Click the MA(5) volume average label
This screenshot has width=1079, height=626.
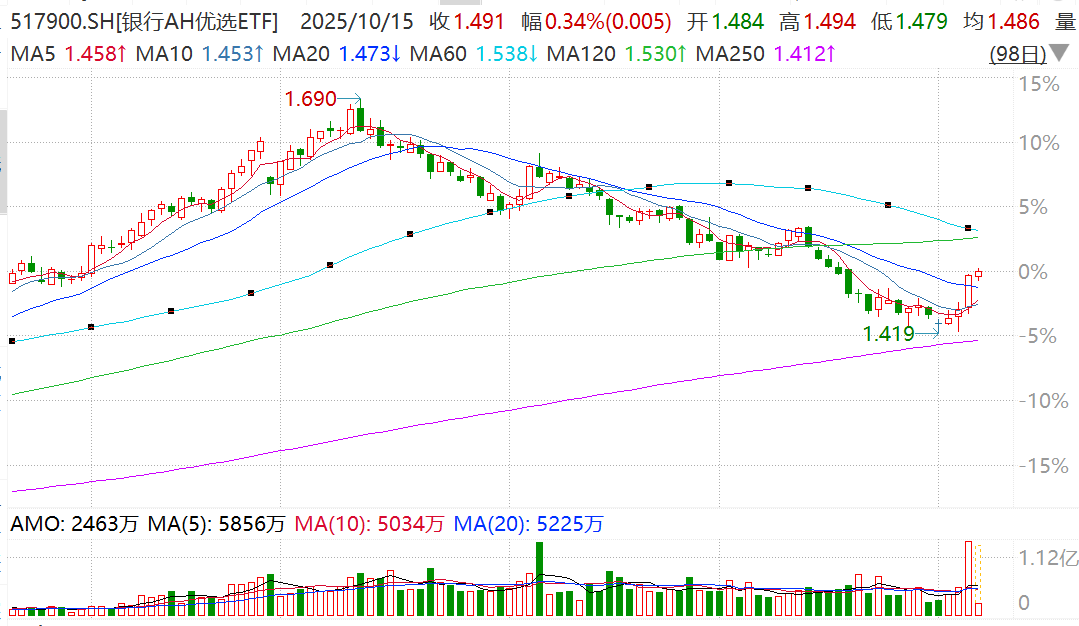click(x=178, y=523)
